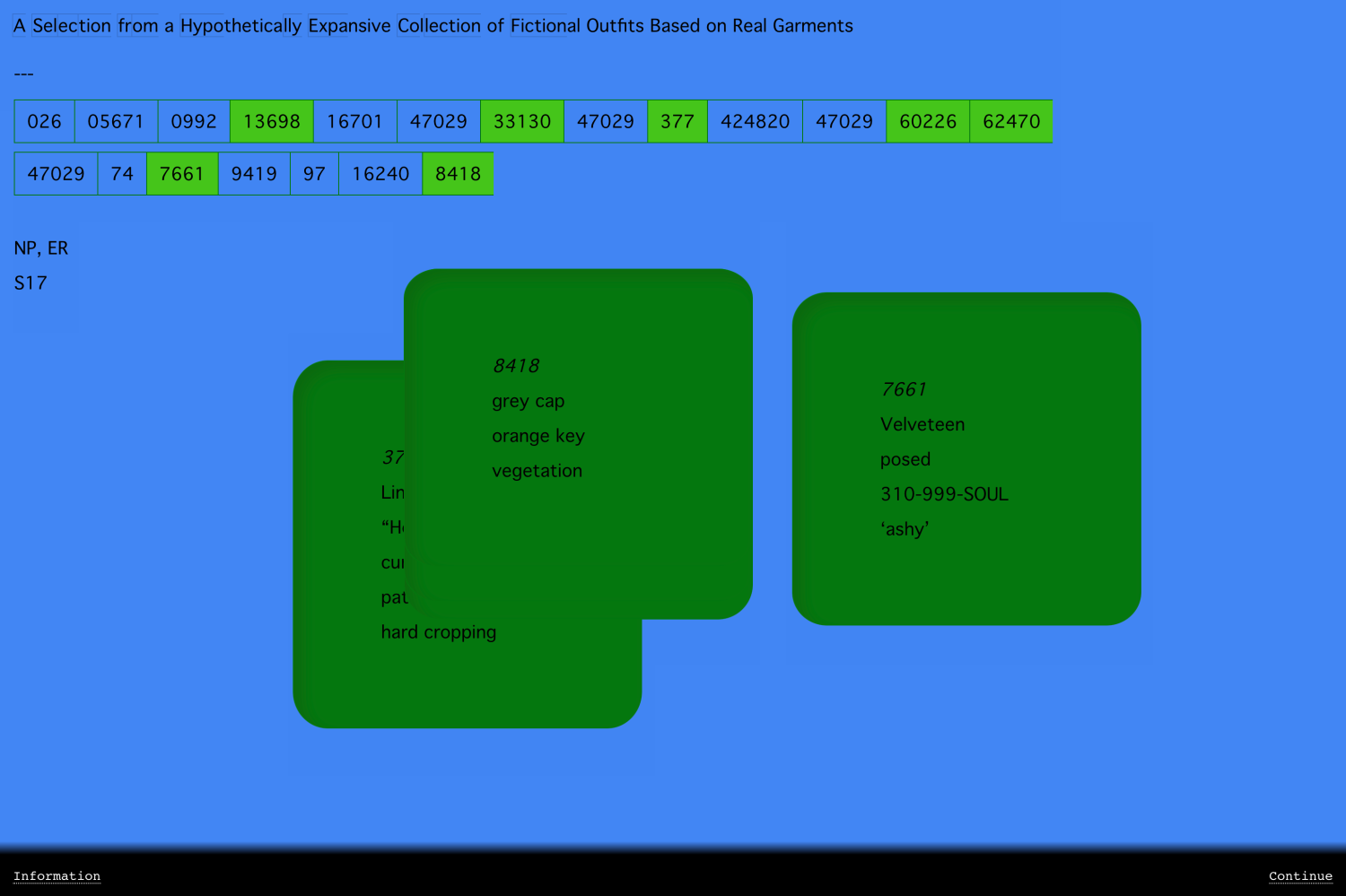
Task: Select the 74 tile
Action: tap(122, 173)
